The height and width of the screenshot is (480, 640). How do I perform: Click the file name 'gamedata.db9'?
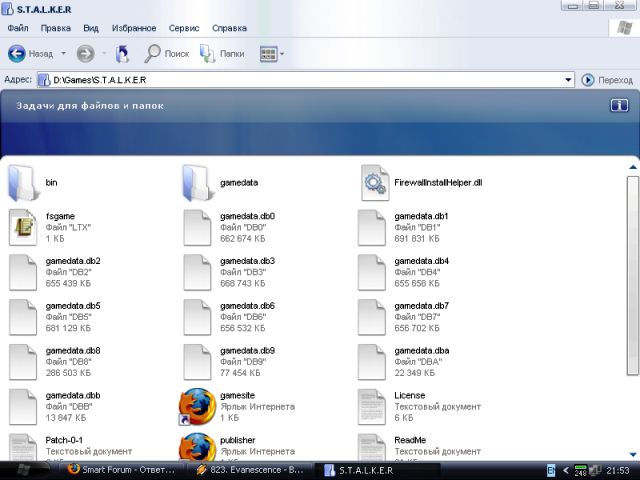coord(247,351)
